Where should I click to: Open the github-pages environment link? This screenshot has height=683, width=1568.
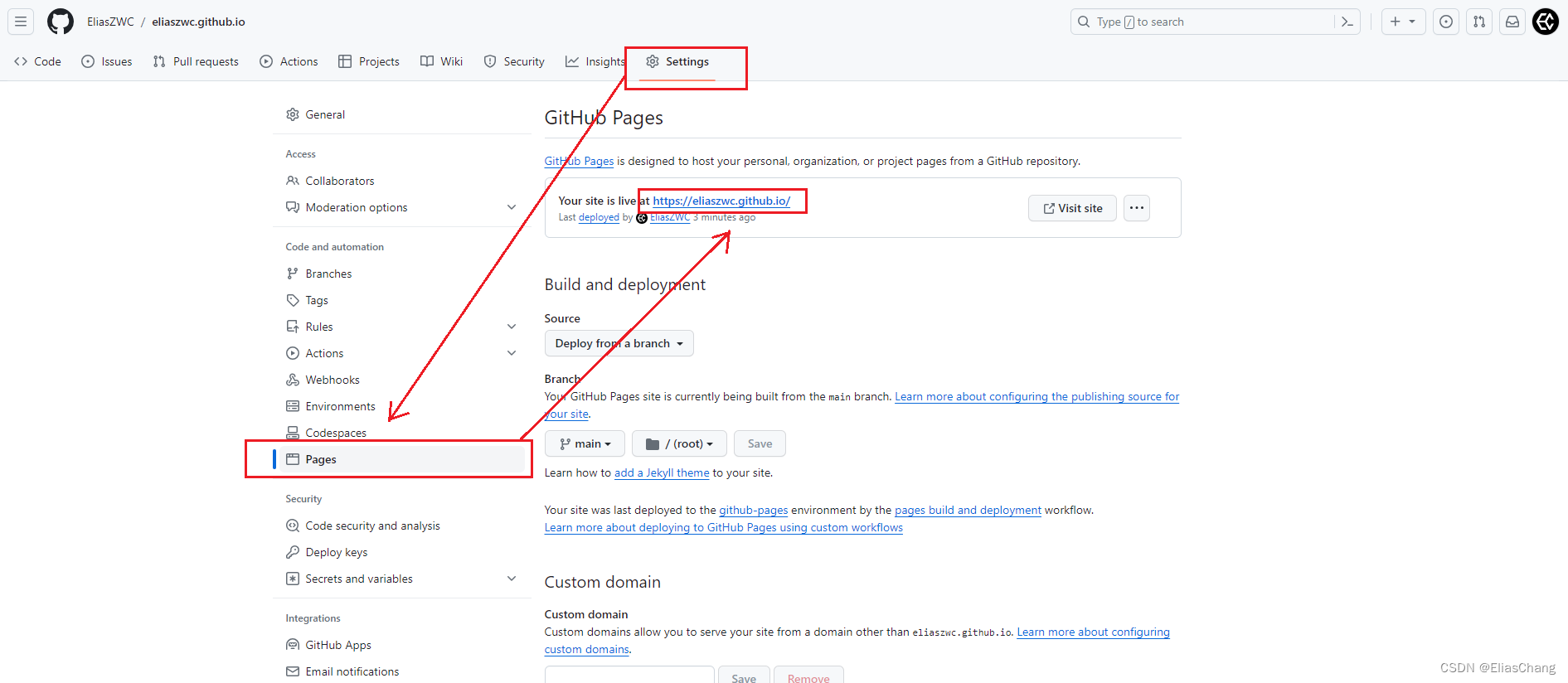pyautogui.click(x=753, y=510)
